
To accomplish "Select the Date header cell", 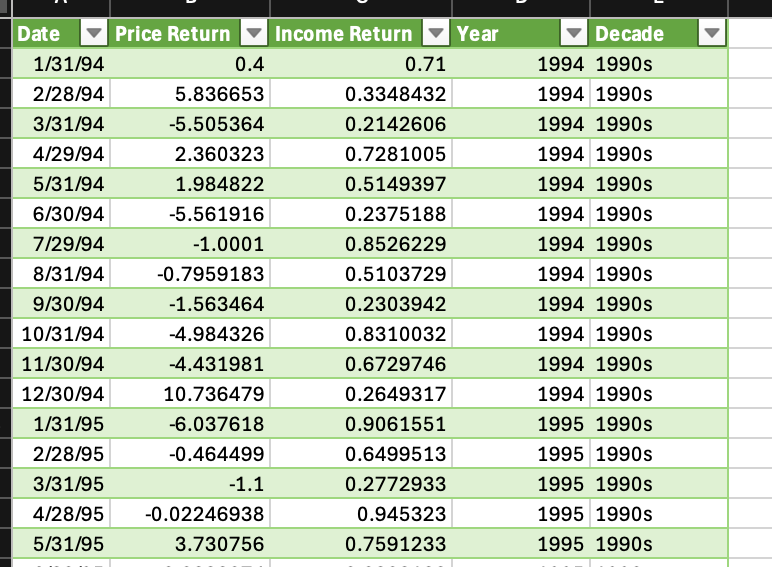I will coord(61,33).
